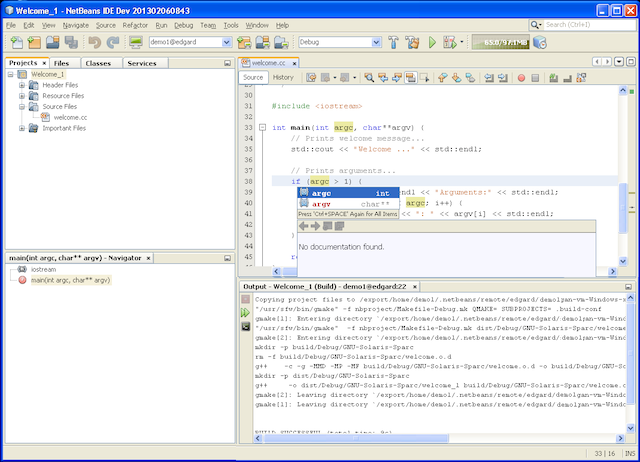The width and height of the screenshot is (640, 462).
Task: Click the Find Selection magnifier icon in editor
Action: 368,77
